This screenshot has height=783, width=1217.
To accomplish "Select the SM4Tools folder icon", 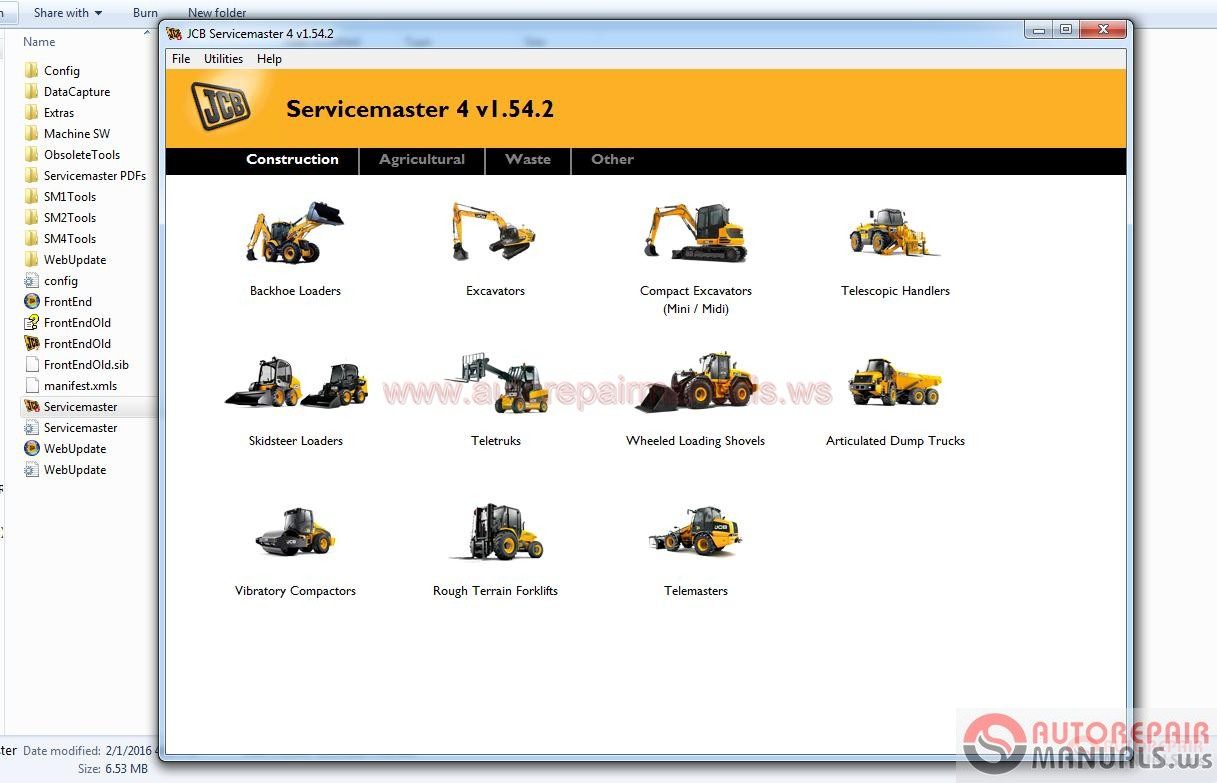I will [x=32, y=238].
